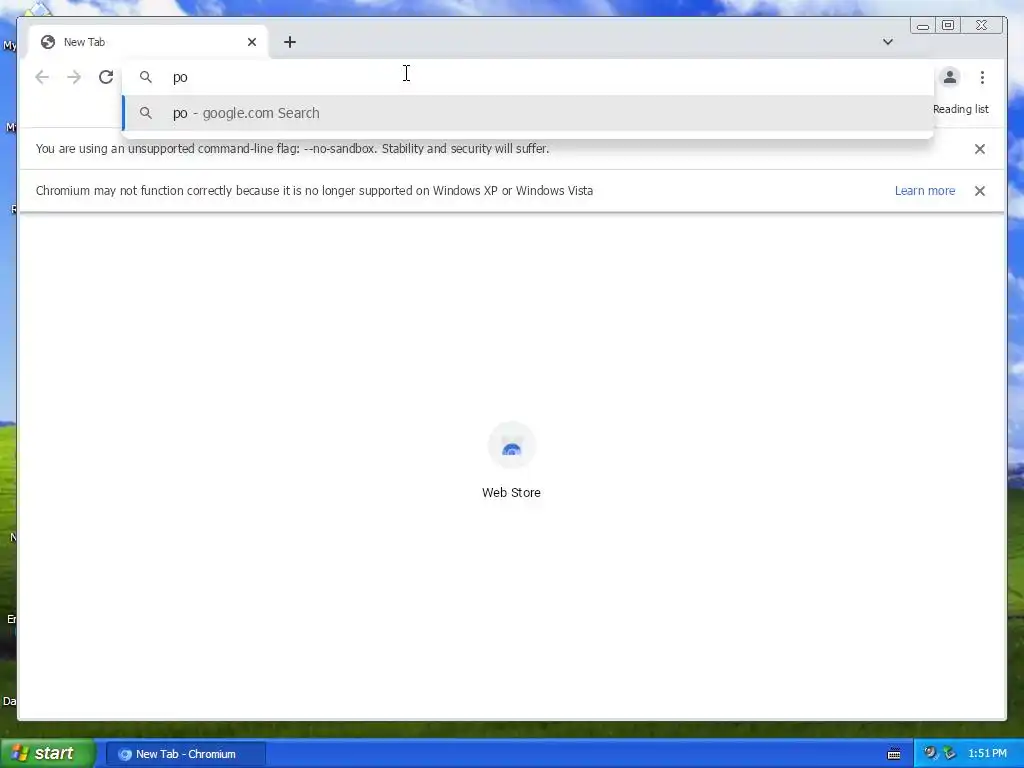Click the keyboard icon in taskbar

[894, 754]
